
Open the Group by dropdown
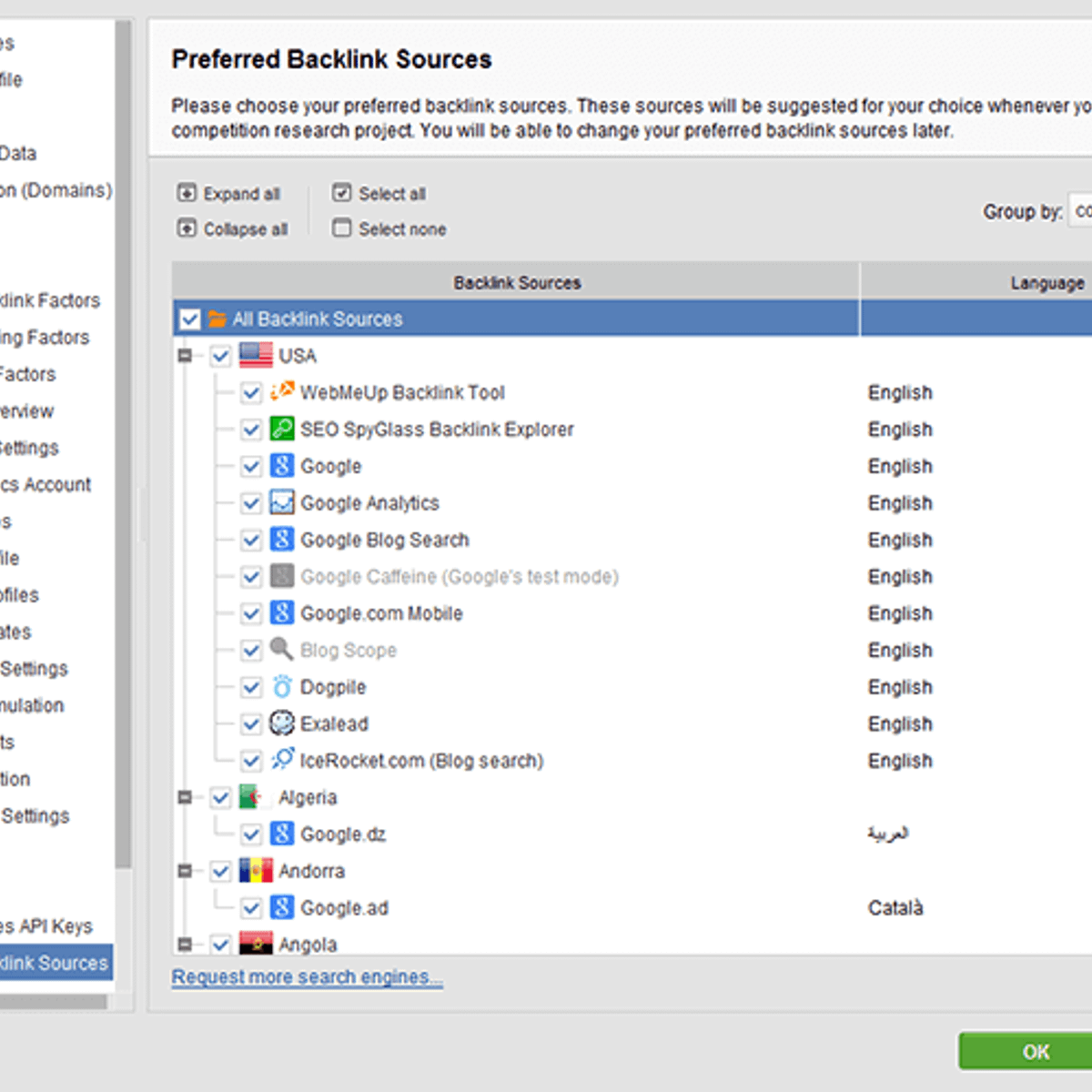click(1080, 211)
